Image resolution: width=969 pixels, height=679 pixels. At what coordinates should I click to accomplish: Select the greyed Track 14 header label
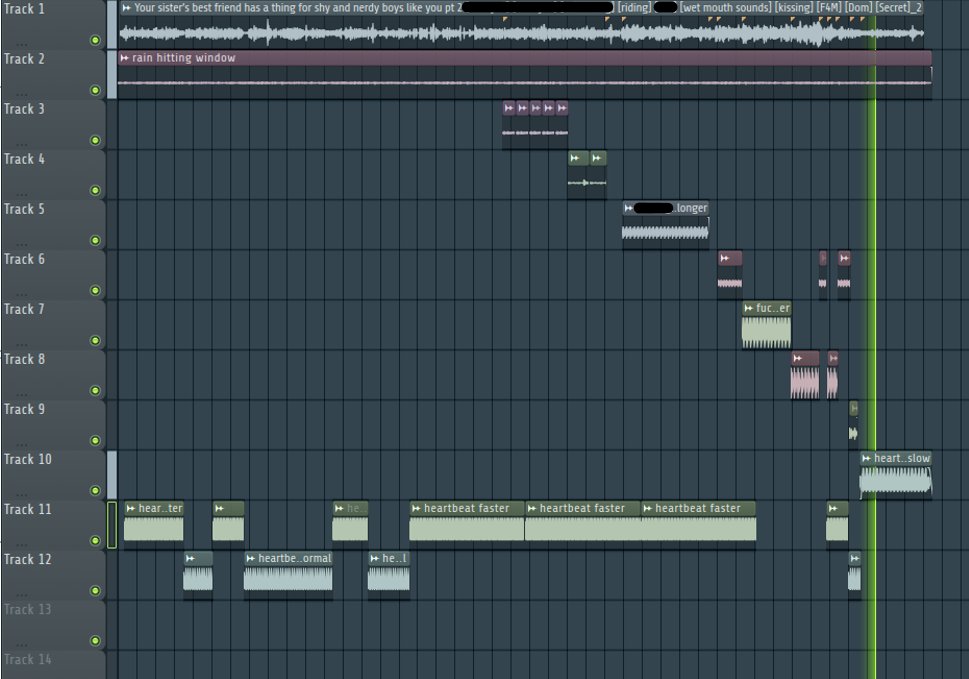tap(27, 660)
